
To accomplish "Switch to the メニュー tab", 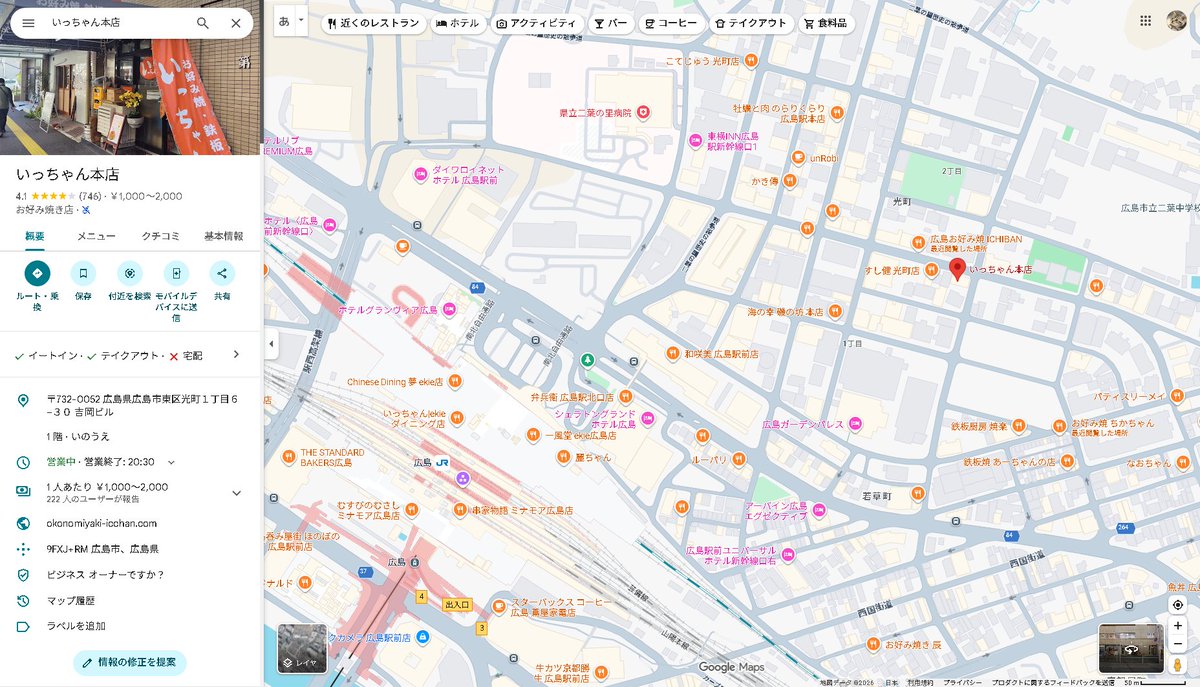I will point(96,236).
